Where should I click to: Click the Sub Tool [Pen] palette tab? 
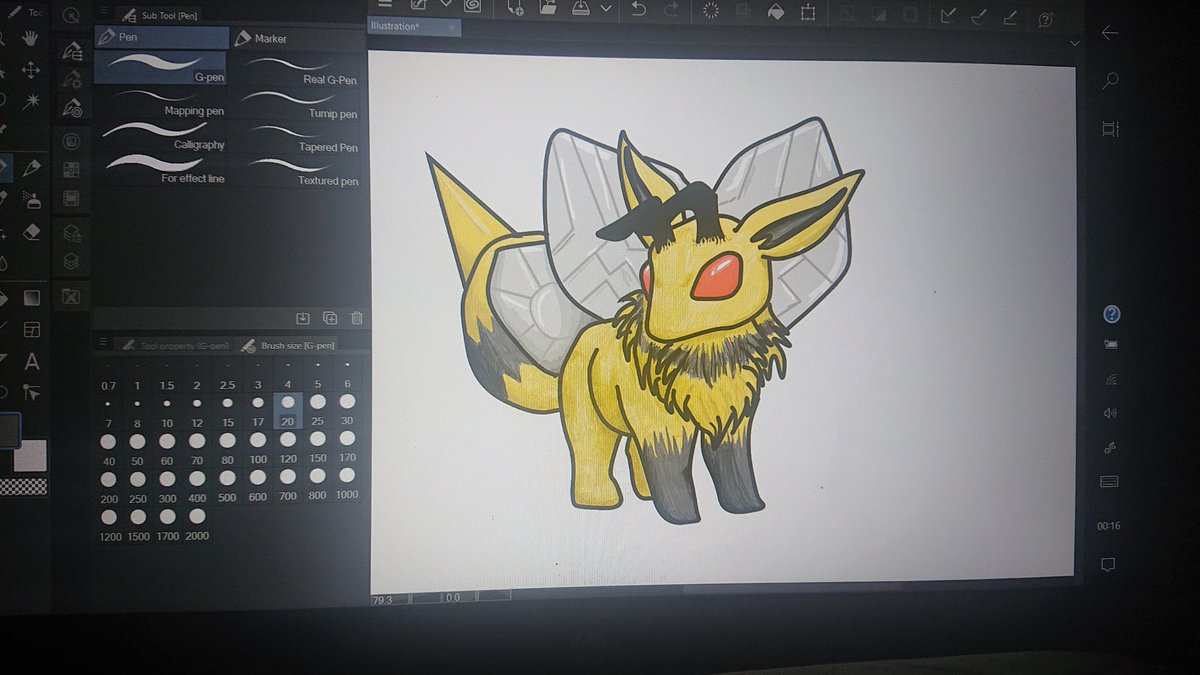coord(159,15)
